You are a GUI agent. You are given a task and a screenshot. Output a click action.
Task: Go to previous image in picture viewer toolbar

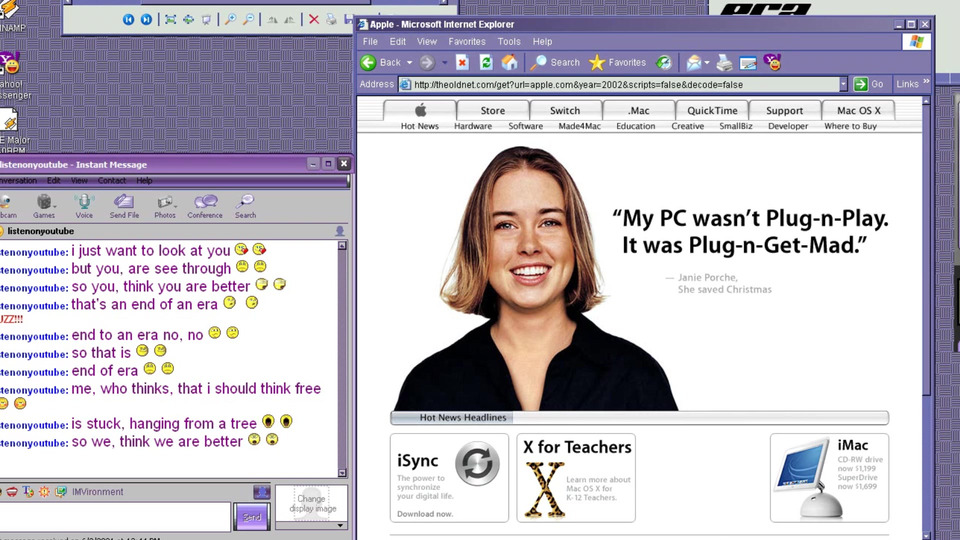(129, 20)
